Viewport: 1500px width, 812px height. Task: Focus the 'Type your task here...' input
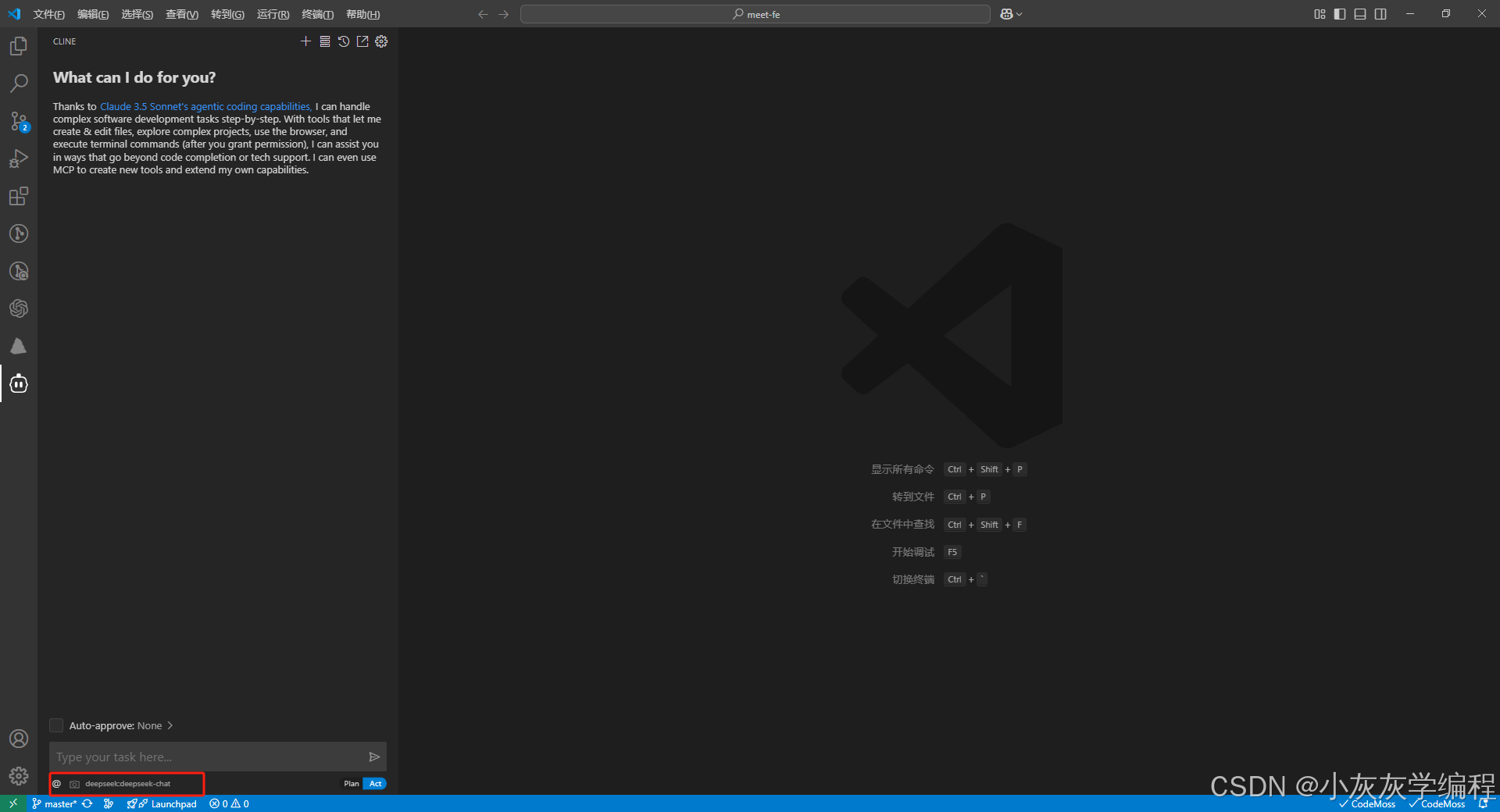207,757
